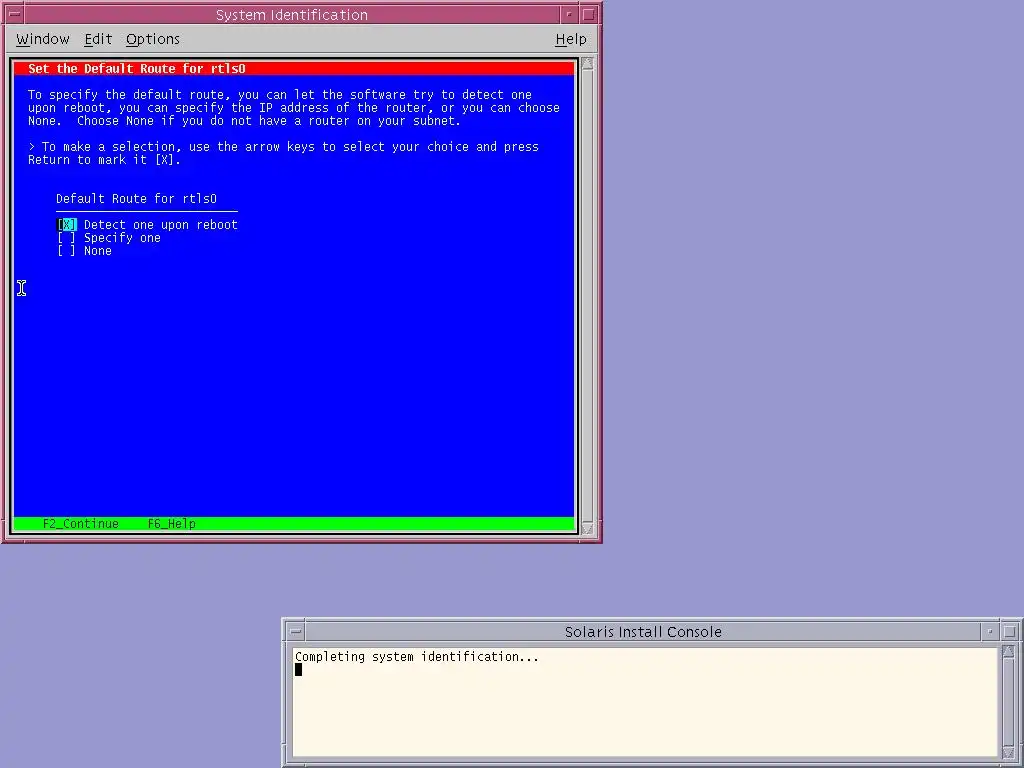Click F6_Help in the green bar
This screenshot has height=768, width=1024.
click(x=171, y=524)
